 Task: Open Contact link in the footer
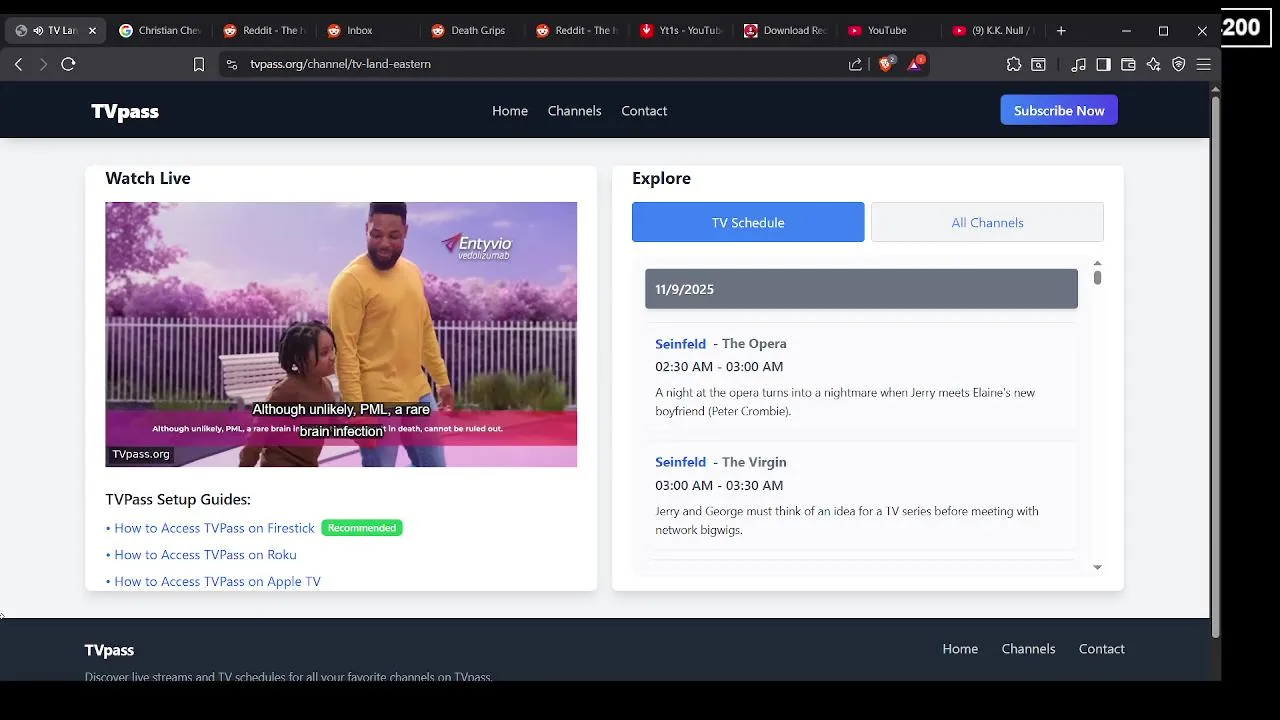(1102, 649)
